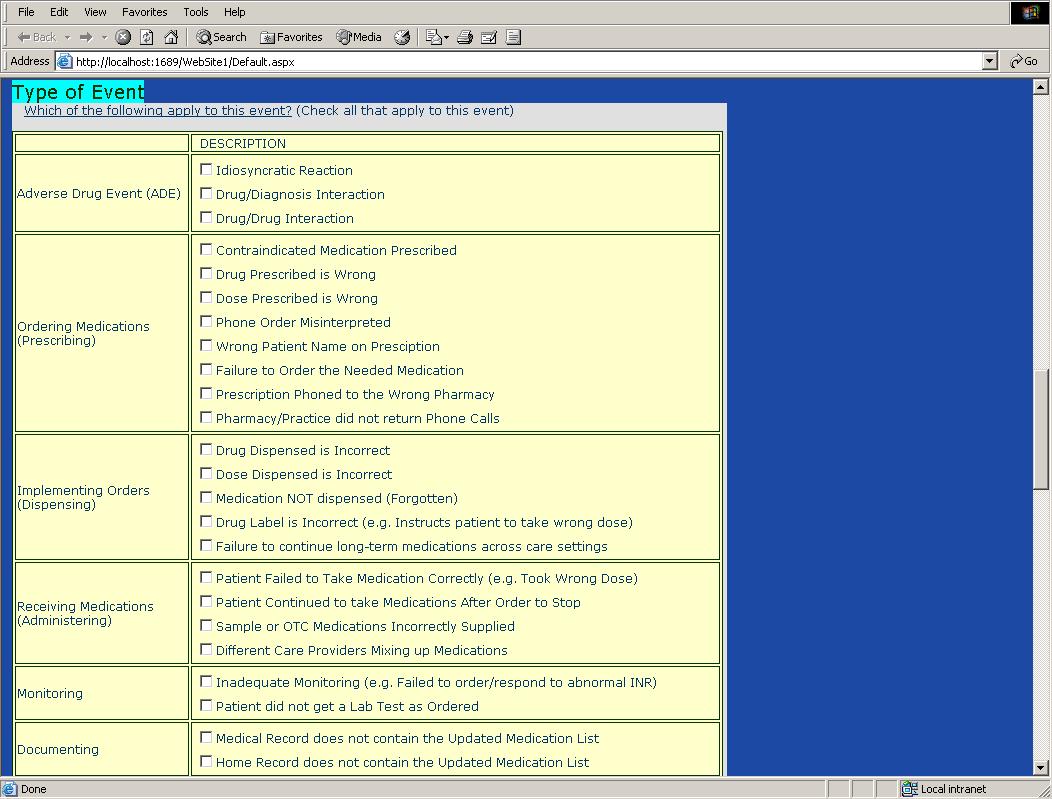This screenshot has width=1052, height=799.
Task: Click the Go button beside address bar
Action: click(x=1024, y=61)
